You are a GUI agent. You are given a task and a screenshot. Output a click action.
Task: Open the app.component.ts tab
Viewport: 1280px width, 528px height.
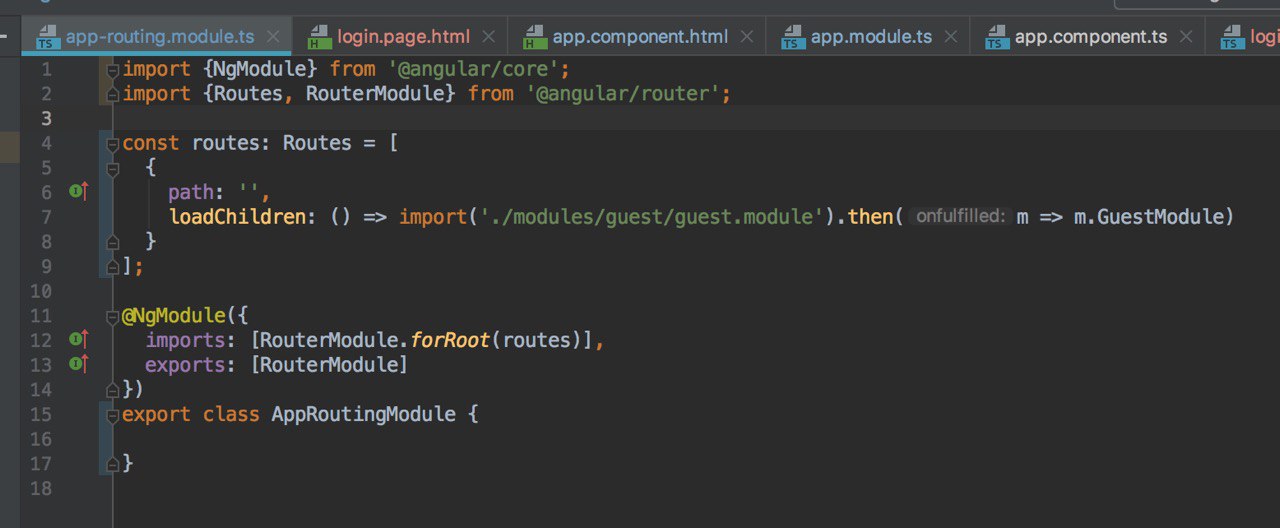[1090, 37]
